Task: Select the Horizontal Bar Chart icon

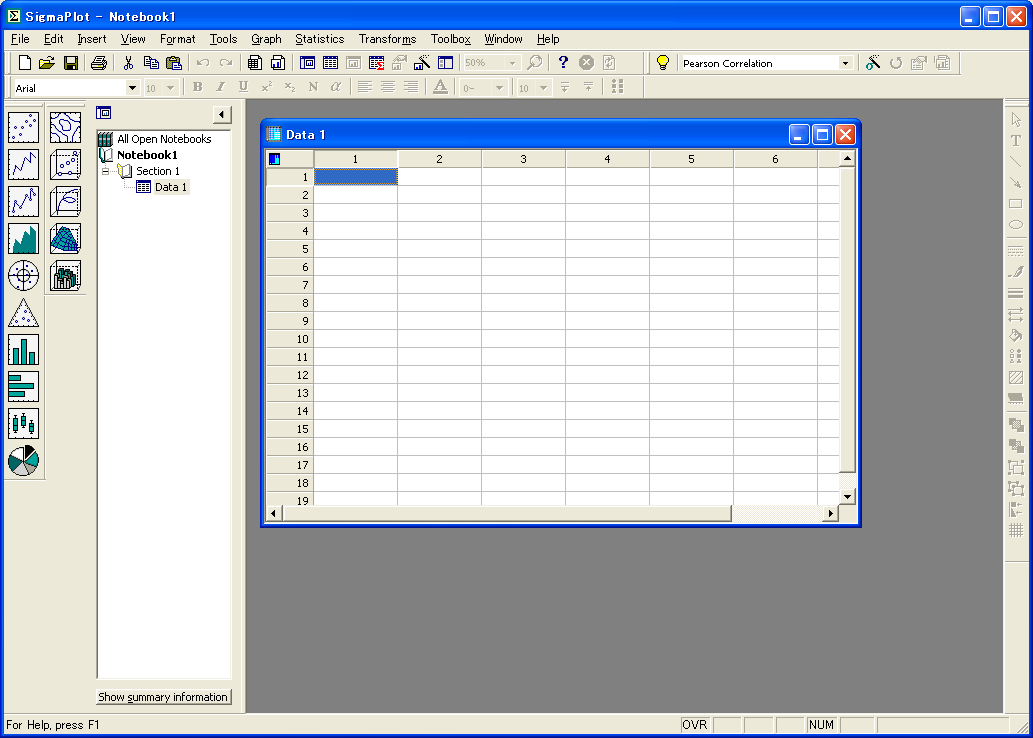Action: pyautogui.click(x=24, y=386)
